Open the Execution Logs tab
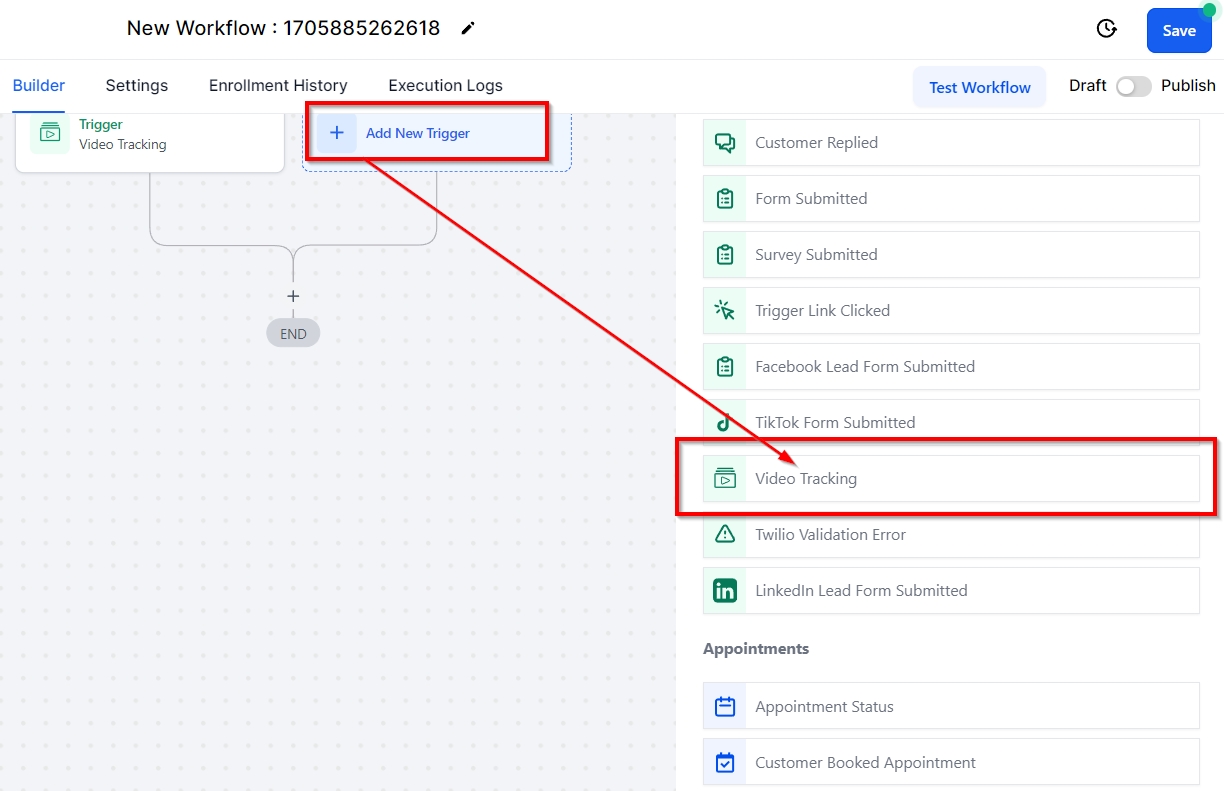The height and width of the screenshot is (791, 1224). [445, 86]
